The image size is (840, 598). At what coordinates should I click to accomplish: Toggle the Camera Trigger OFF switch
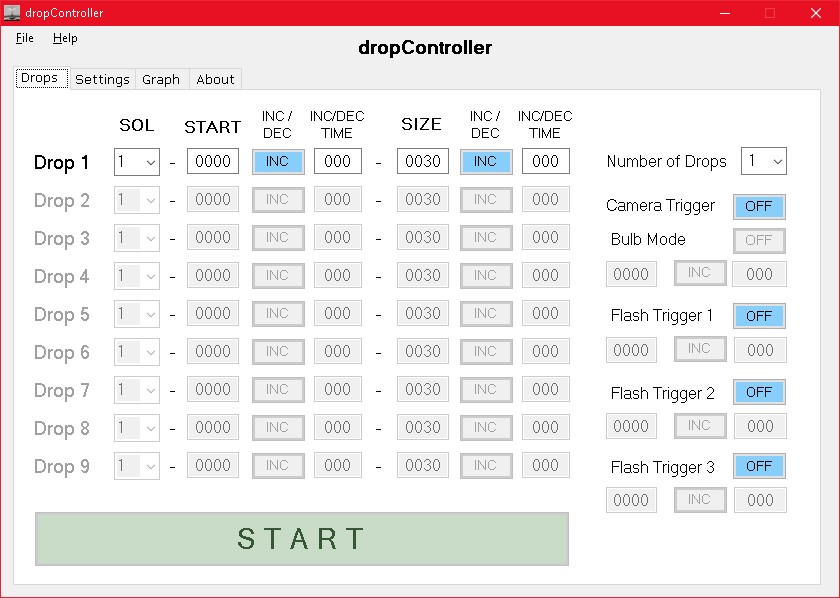(759, 206)
